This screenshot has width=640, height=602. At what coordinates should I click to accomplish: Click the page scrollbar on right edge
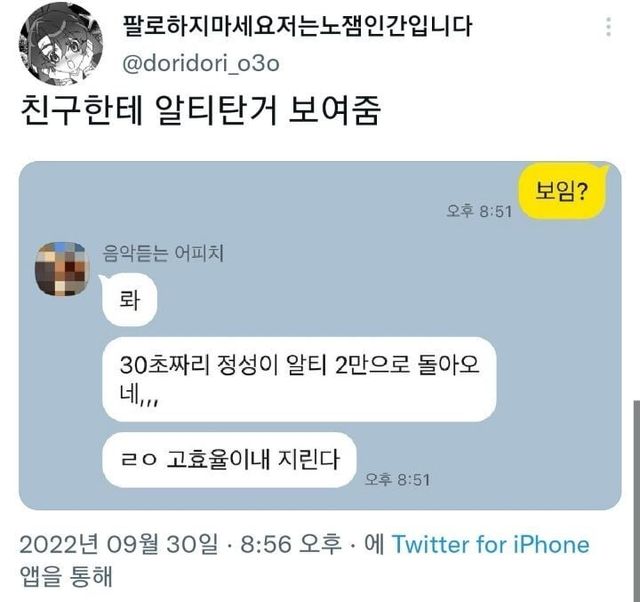(636, 500)
